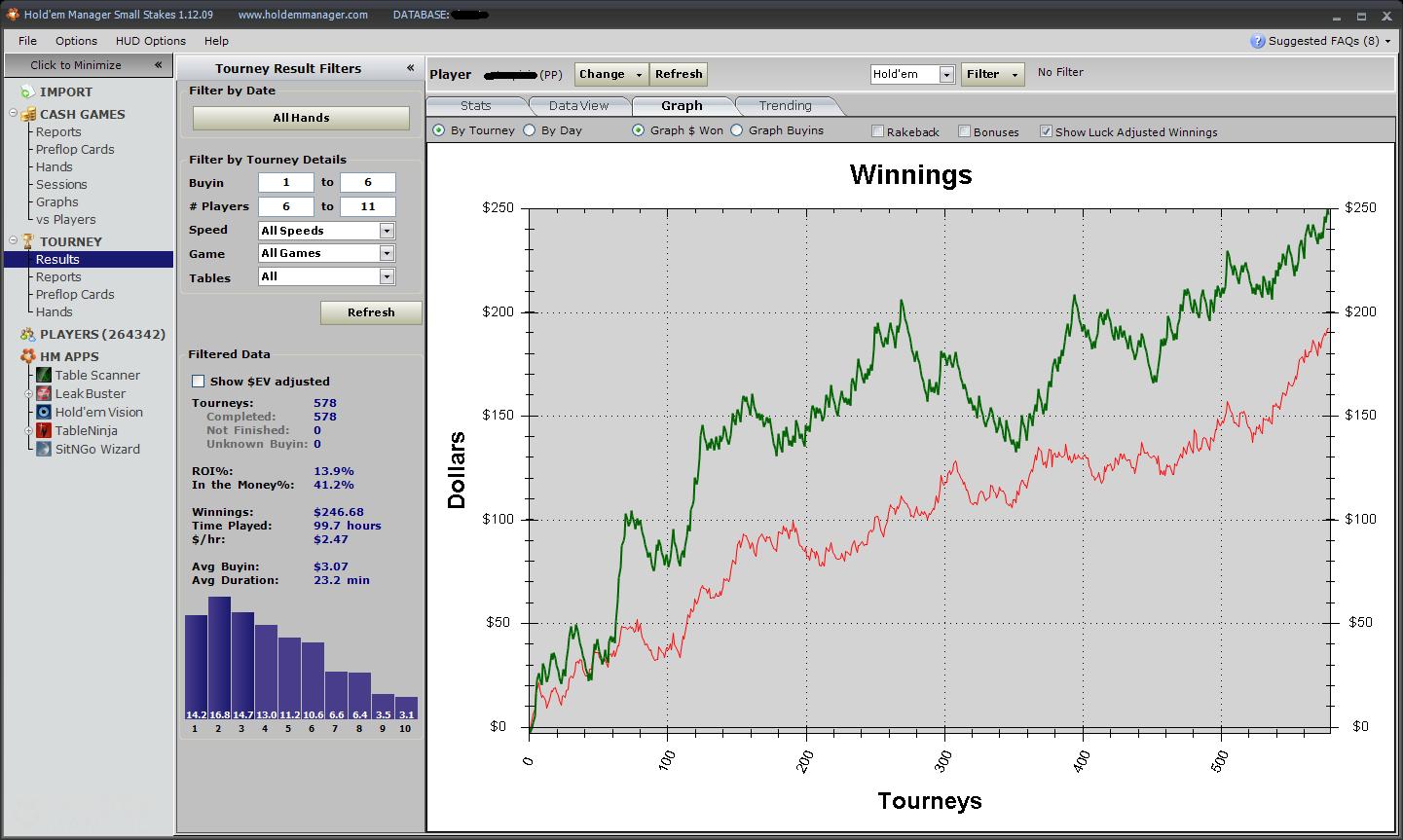Click the Click to Minimize bar
The width and height of the screenshot is (1403, 840).
pyautogui.click(x=87, y=65)
